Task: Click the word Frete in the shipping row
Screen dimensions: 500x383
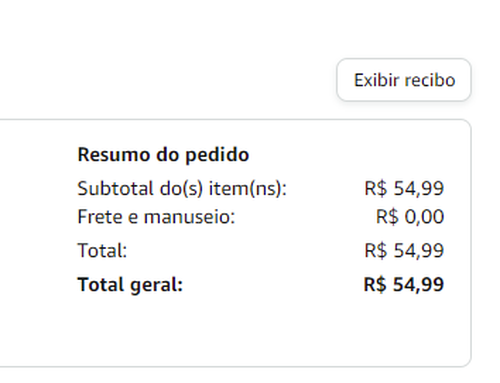Action: click(101, 217)
